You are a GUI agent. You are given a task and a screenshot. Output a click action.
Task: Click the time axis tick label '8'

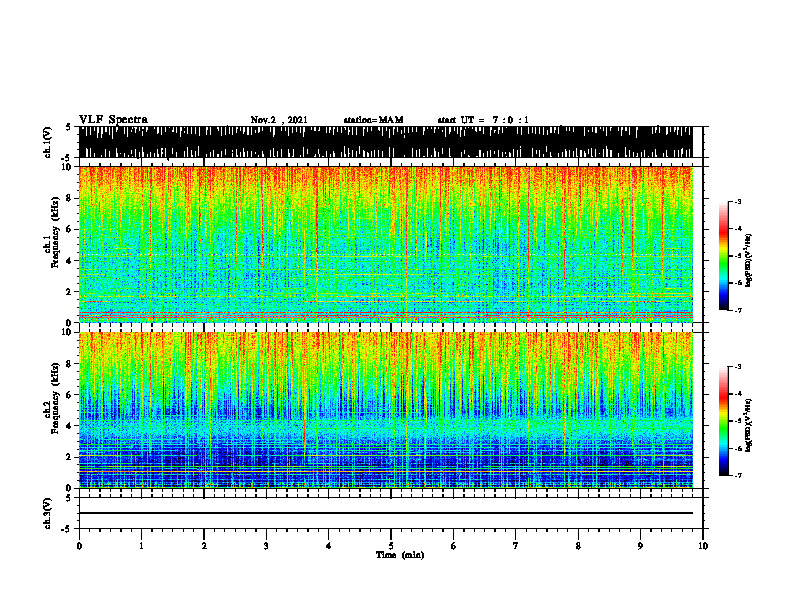[578, 546]
